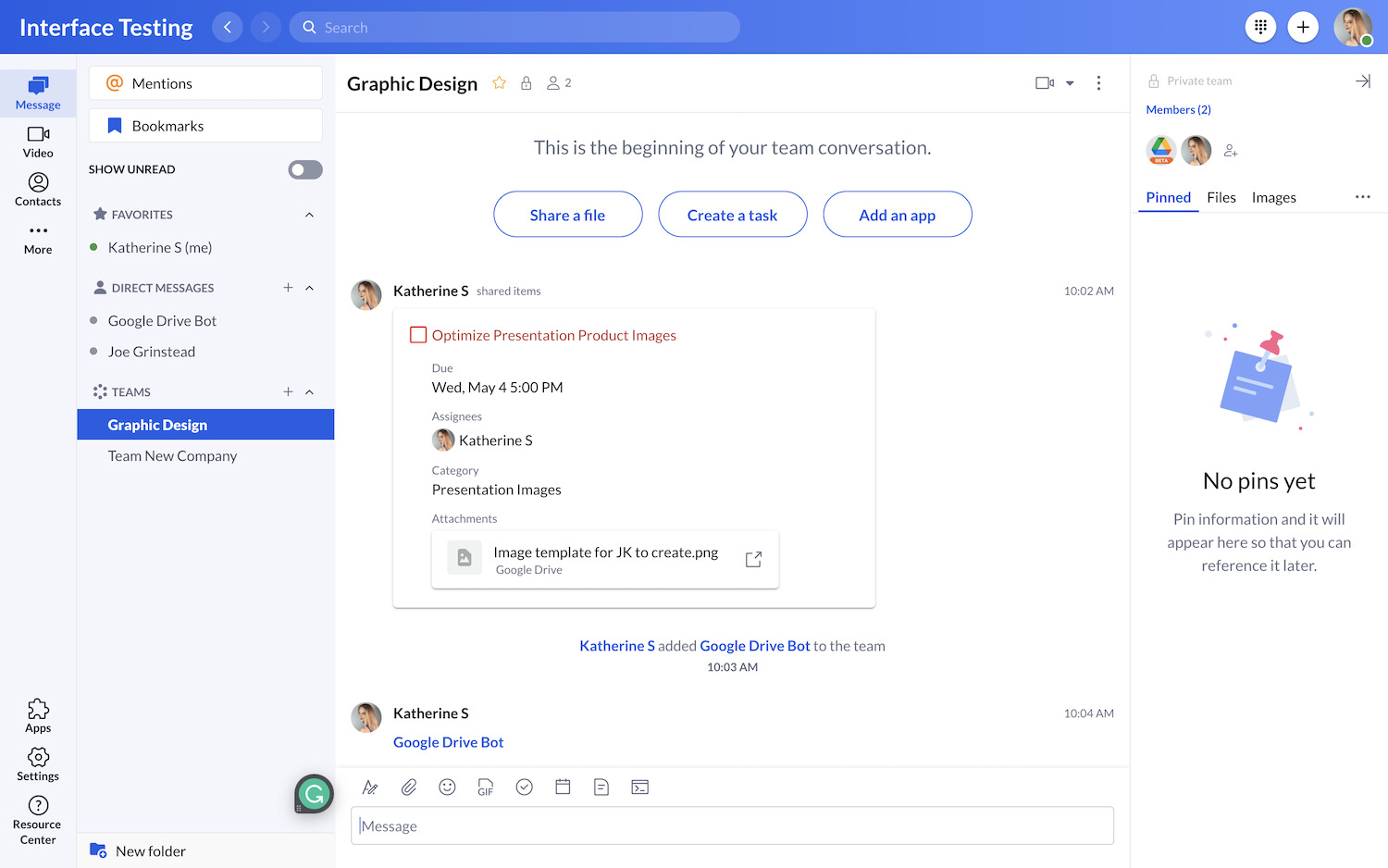Switch to the Images tab
The image size is (1388, 868).
pos(1274,198)
